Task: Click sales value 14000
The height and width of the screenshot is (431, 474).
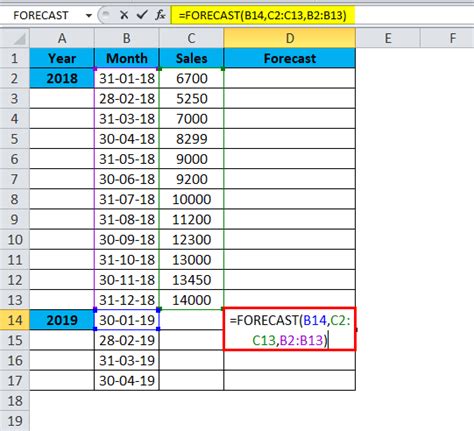Action: [x=191, y=300]
